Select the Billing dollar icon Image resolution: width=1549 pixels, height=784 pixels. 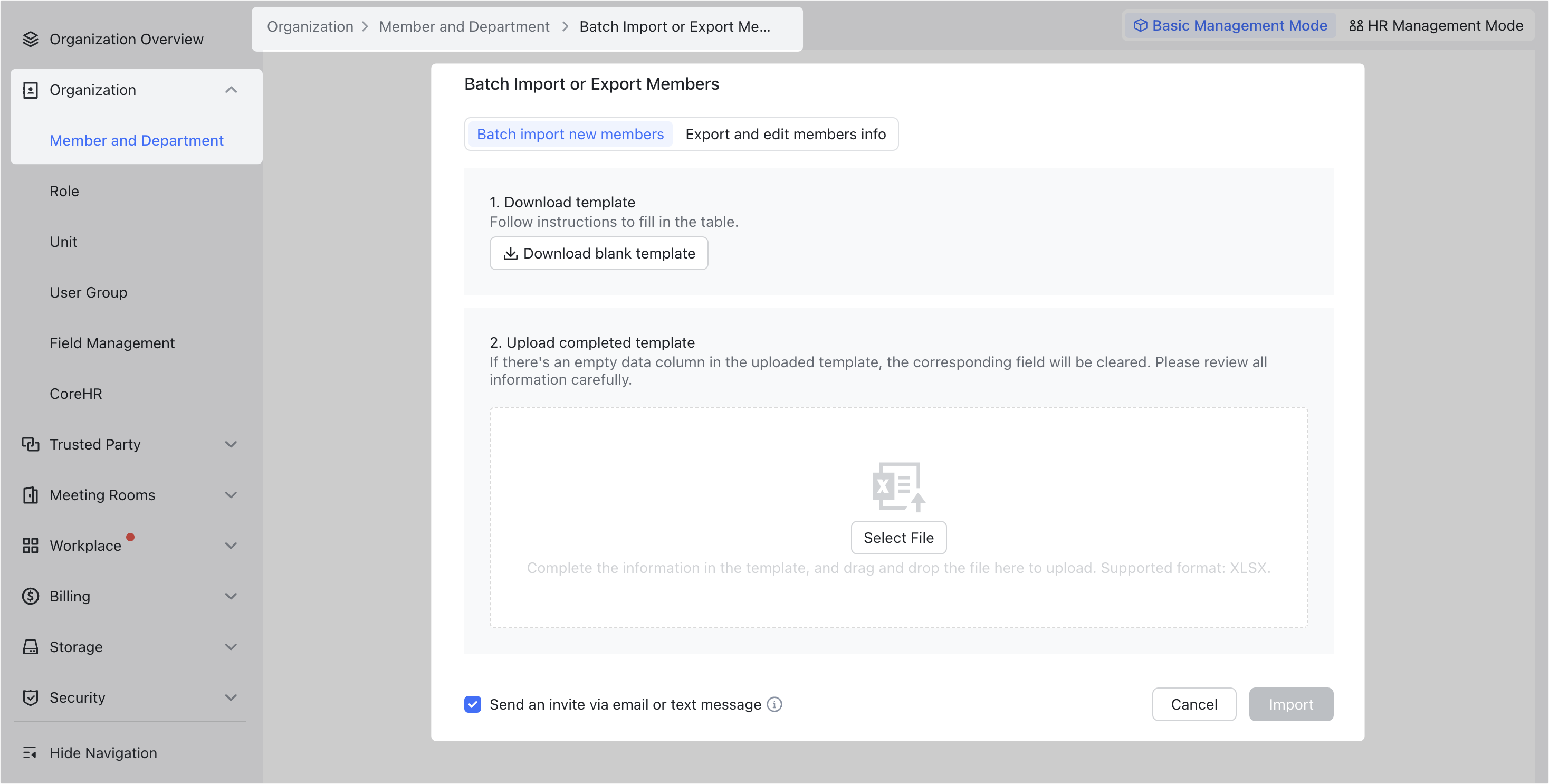pyautogui.click(x=31, y=596)
